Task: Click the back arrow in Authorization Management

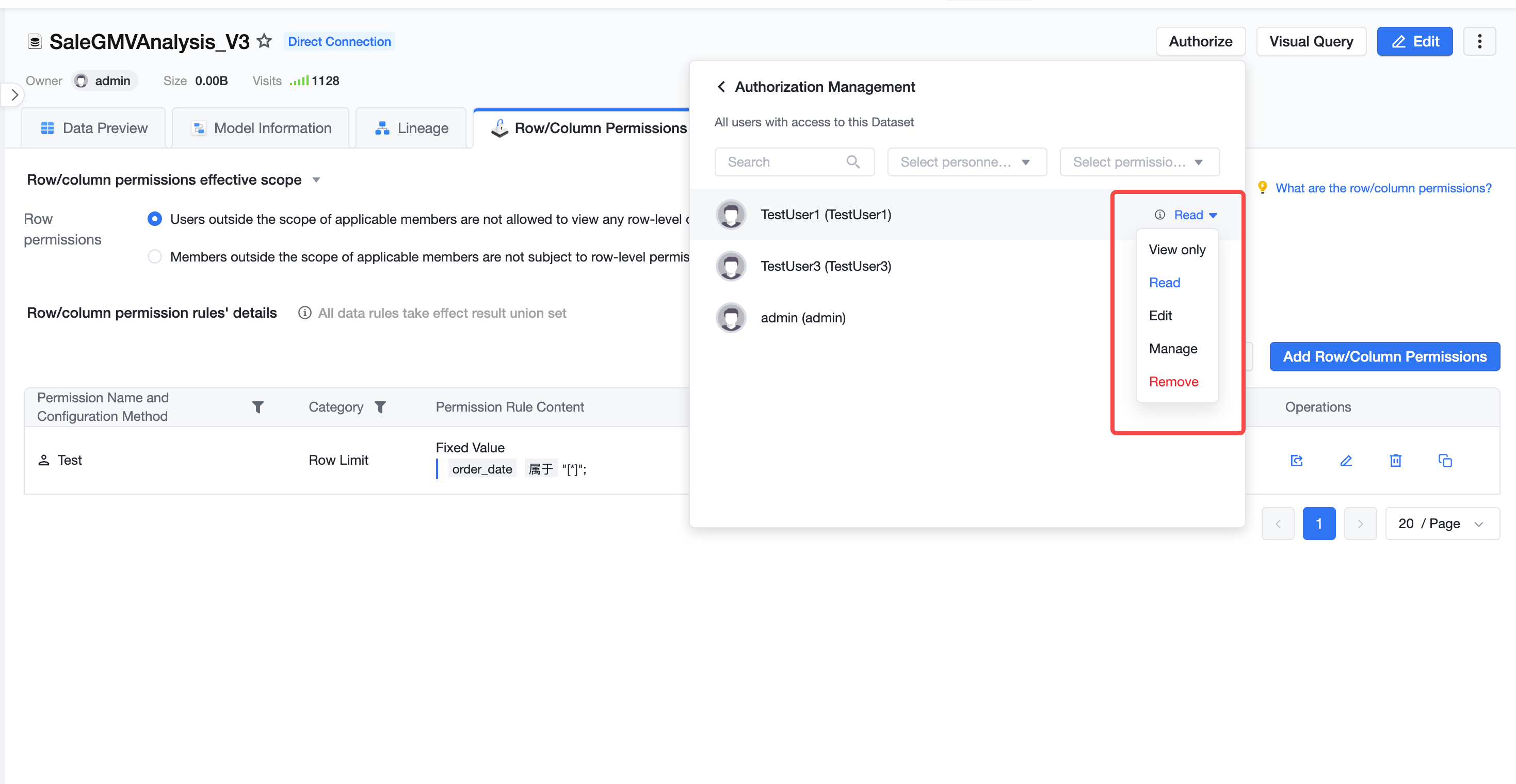Action: (x=721, y=87)
